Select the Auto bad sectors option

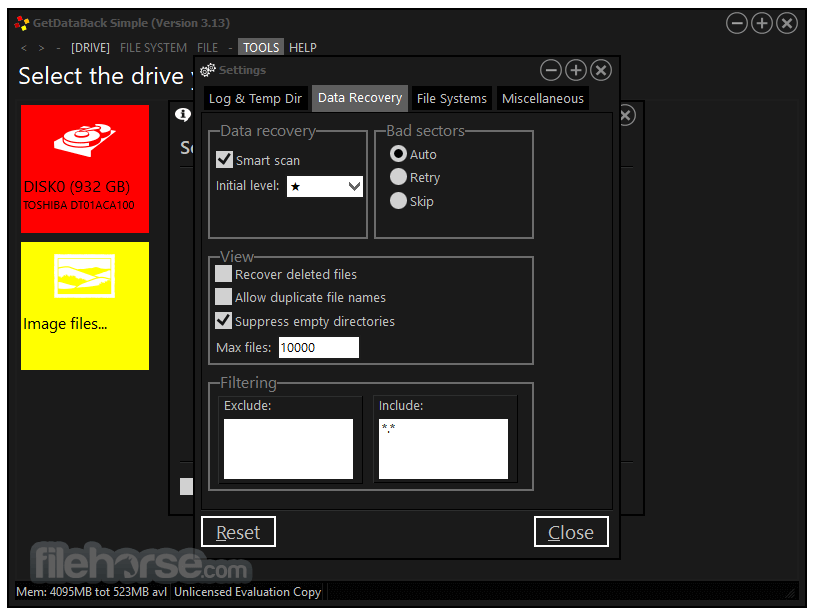(398, 154)
